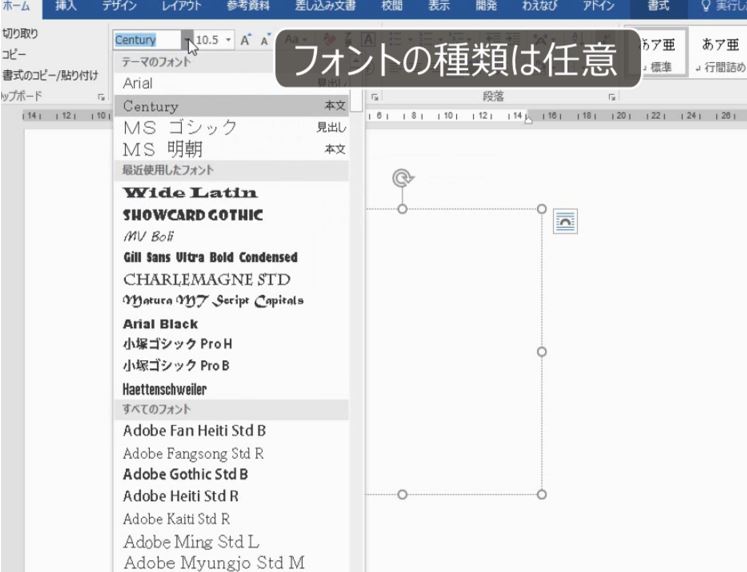Open the 開発 tab
747x572 pixels.
tap(486, 6)
